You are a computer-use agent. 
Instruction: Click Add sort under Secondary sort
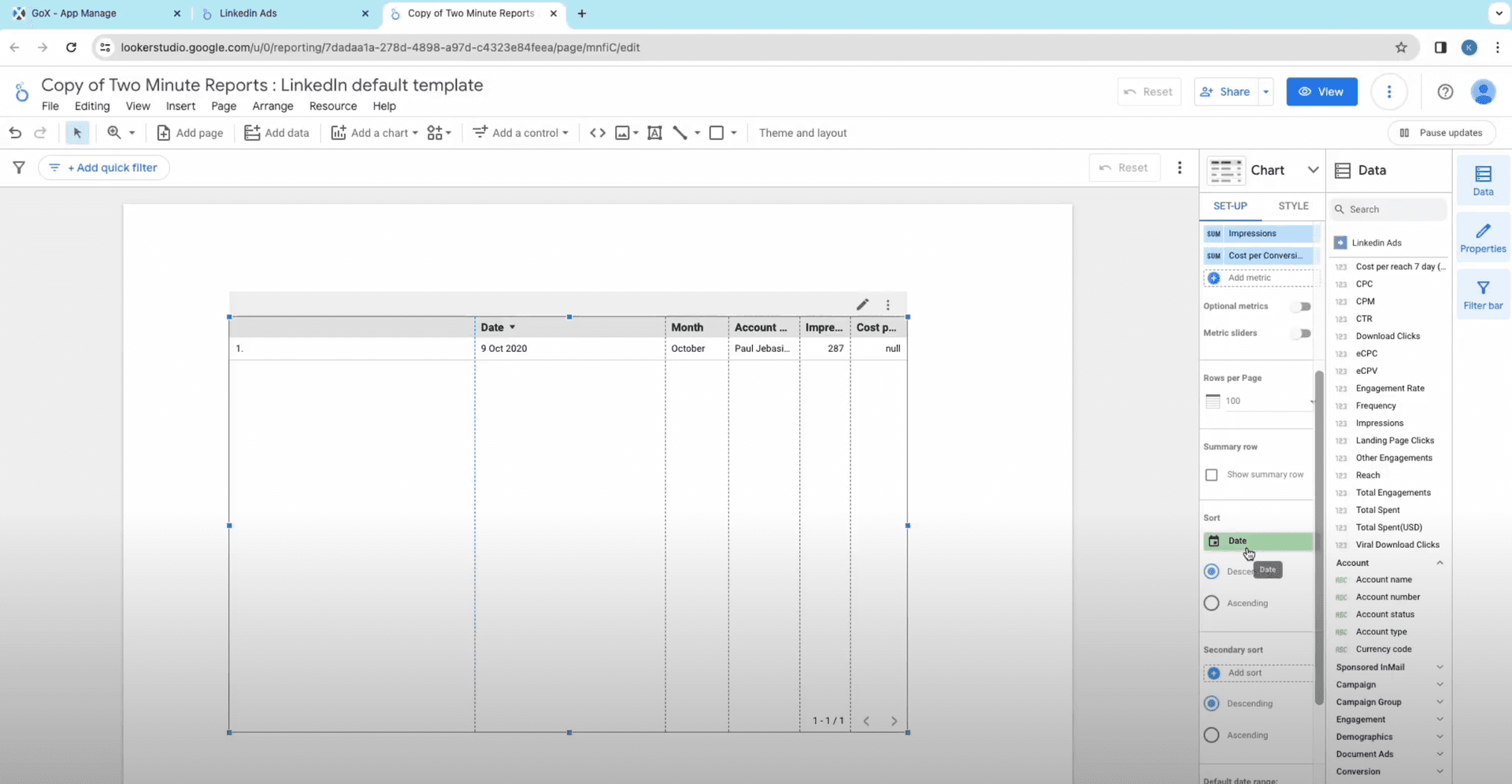point(1258,673)
